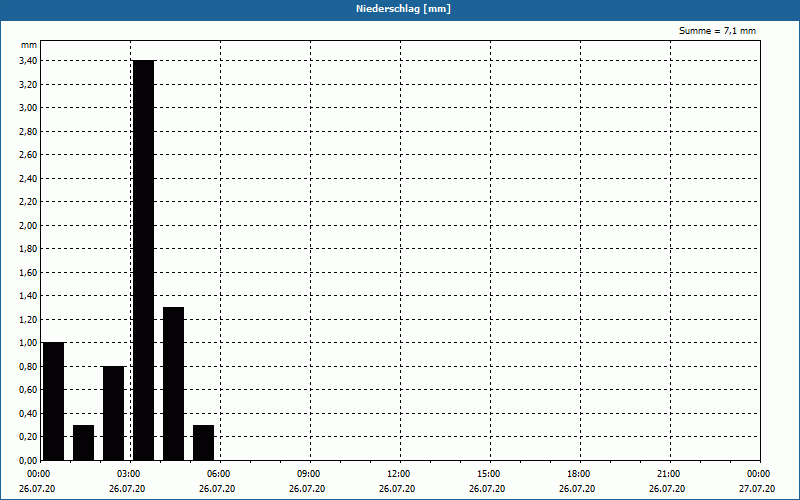Click the "1,80" y-axis label
The image size is (800, 500).
point(28,248)
